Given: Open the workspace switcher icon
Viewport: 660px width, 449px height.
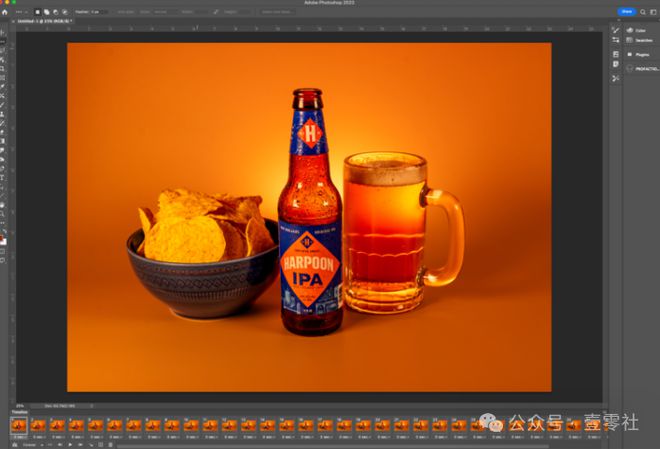Looking at the screenshot, I should pyautogui.click(x=653, y=12).
